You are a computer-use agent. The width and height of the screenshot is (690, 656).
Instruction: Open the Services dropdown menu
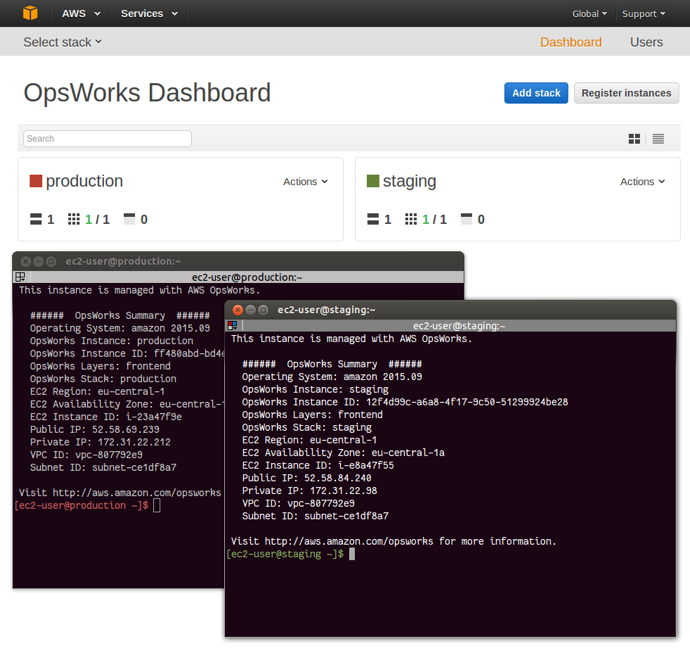point(149,14)
